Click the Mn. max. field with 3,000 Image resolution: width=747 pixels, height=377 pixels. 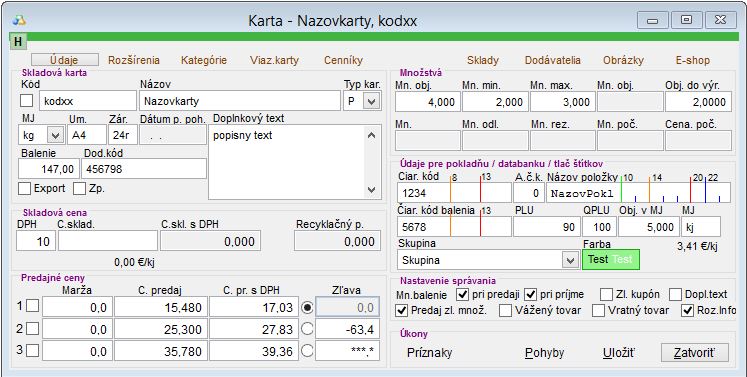[563, 102]
